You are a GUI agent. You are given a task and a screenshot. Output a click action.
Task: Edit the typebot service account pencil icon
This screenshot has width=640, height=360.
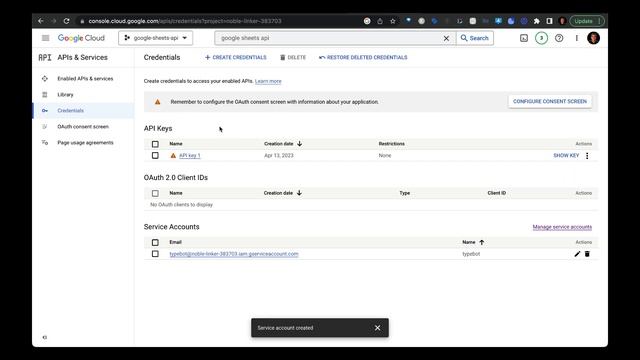click(577, 254)
